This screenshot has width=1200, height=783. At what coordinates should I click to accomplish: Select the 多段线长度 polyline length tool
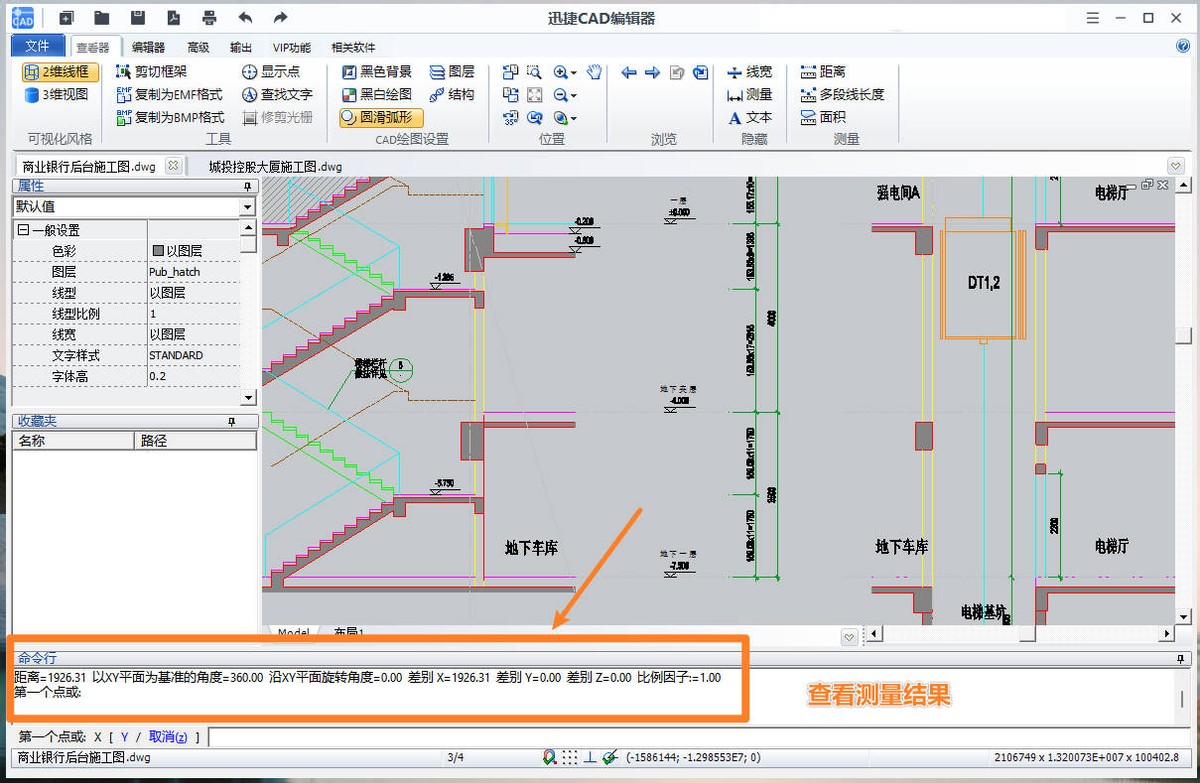(842, 94)
